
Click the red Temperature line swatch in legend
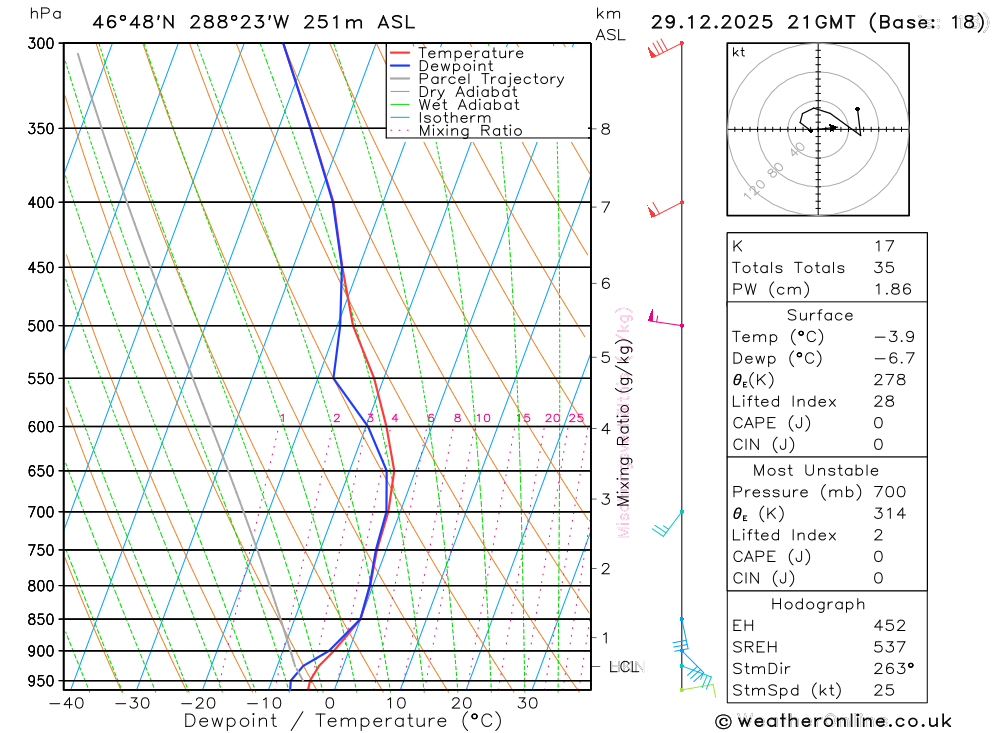[x=400, y=53]
